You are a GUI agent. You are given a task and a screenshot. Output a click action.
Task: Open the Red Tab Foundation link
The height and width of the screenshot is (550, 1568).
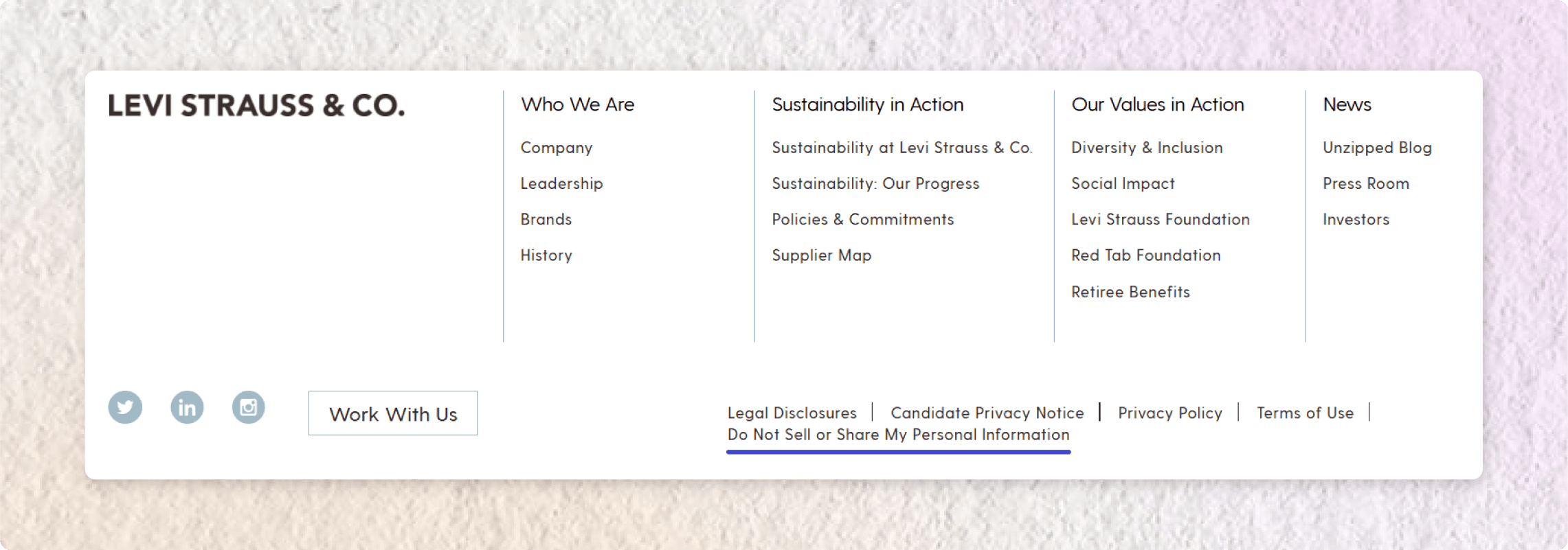1145,255
